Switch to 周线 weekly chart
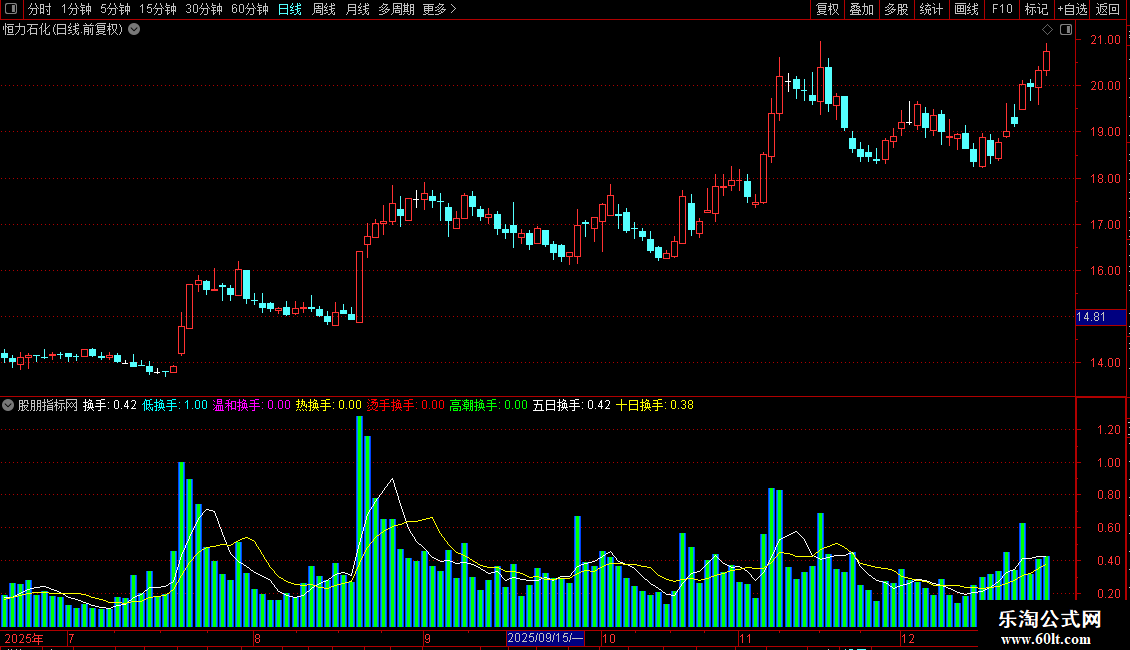This screenshot has height=650, width=1130. 324,9
